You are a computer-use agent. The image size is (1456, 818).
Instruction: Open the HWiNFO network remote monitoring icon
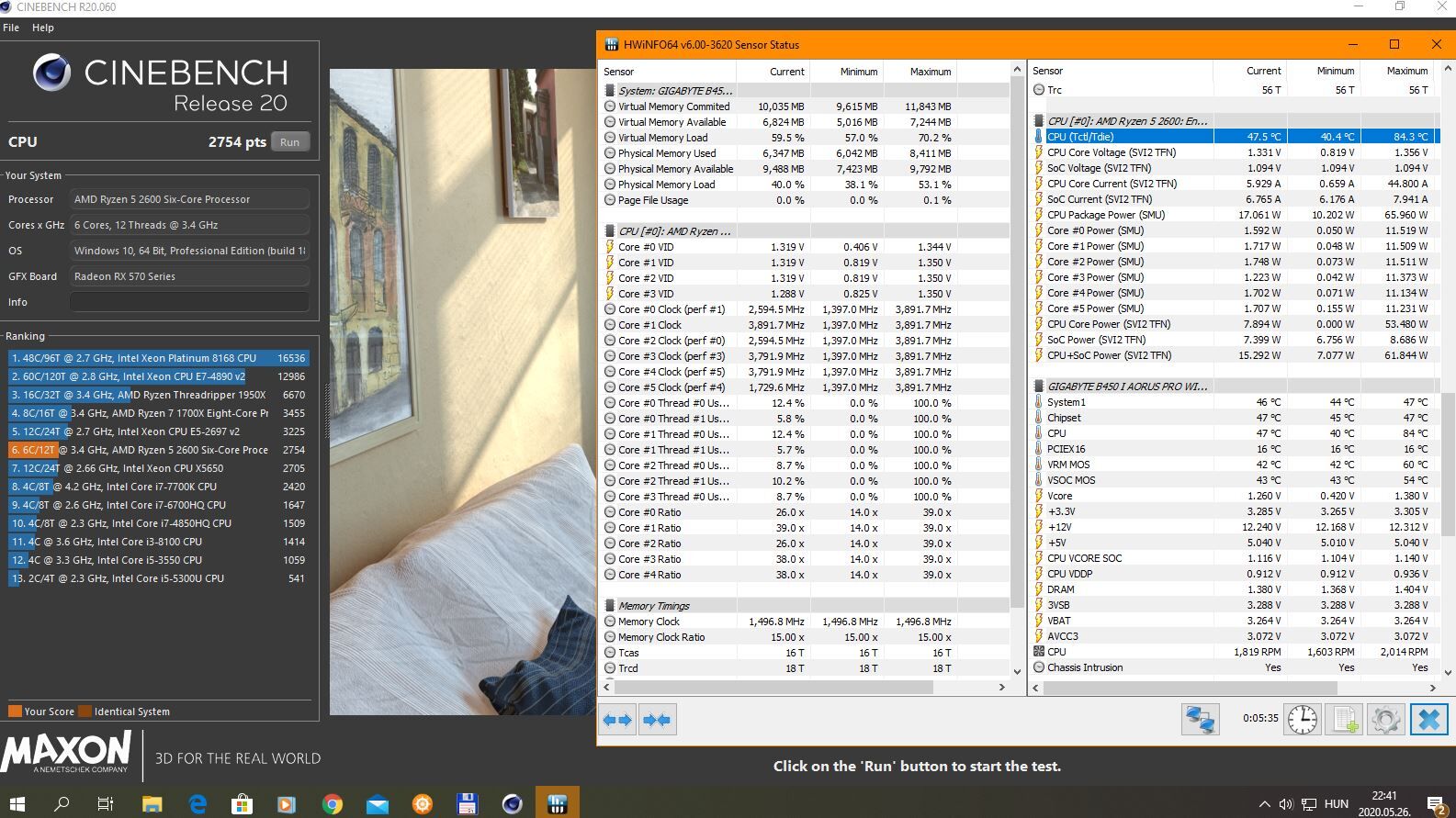[1200, 720]
